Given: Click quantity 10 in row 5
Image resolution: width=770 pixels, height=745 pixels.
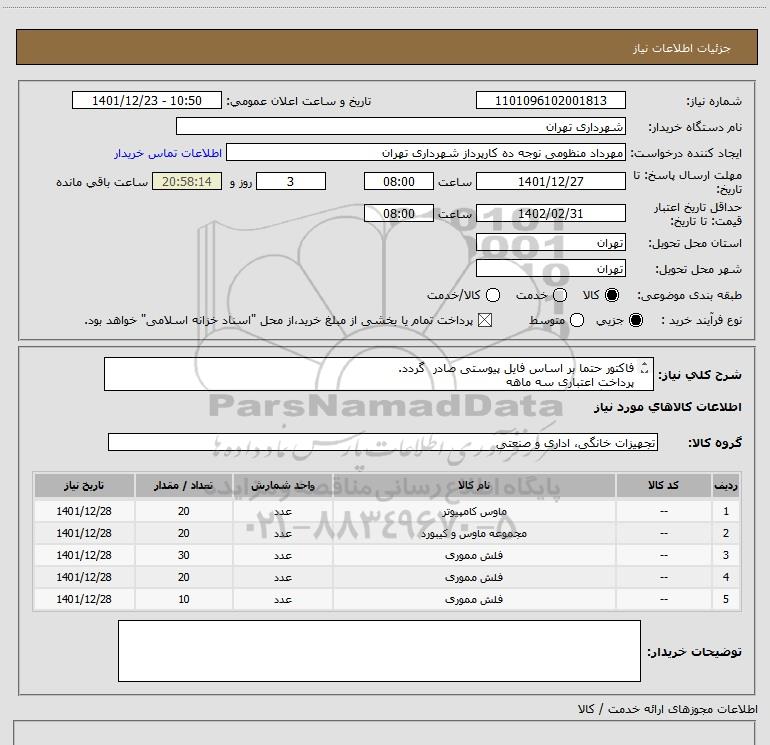Looking at the screenshot, I should click(x=184, y=600).
